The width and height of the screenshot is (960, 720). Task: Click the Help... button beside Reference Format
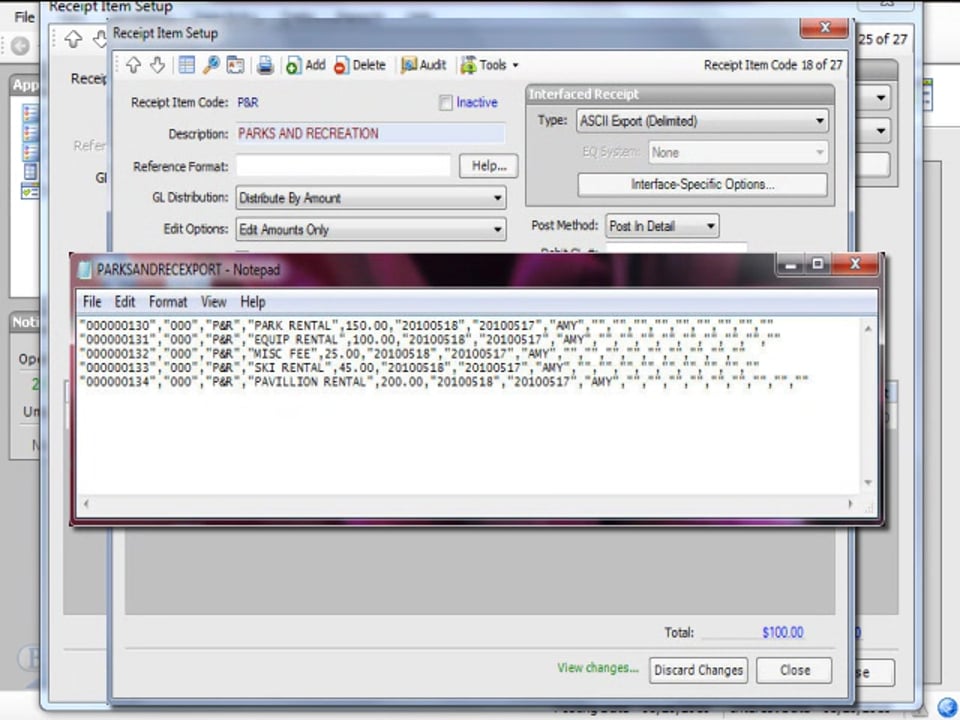pos(489,166)
